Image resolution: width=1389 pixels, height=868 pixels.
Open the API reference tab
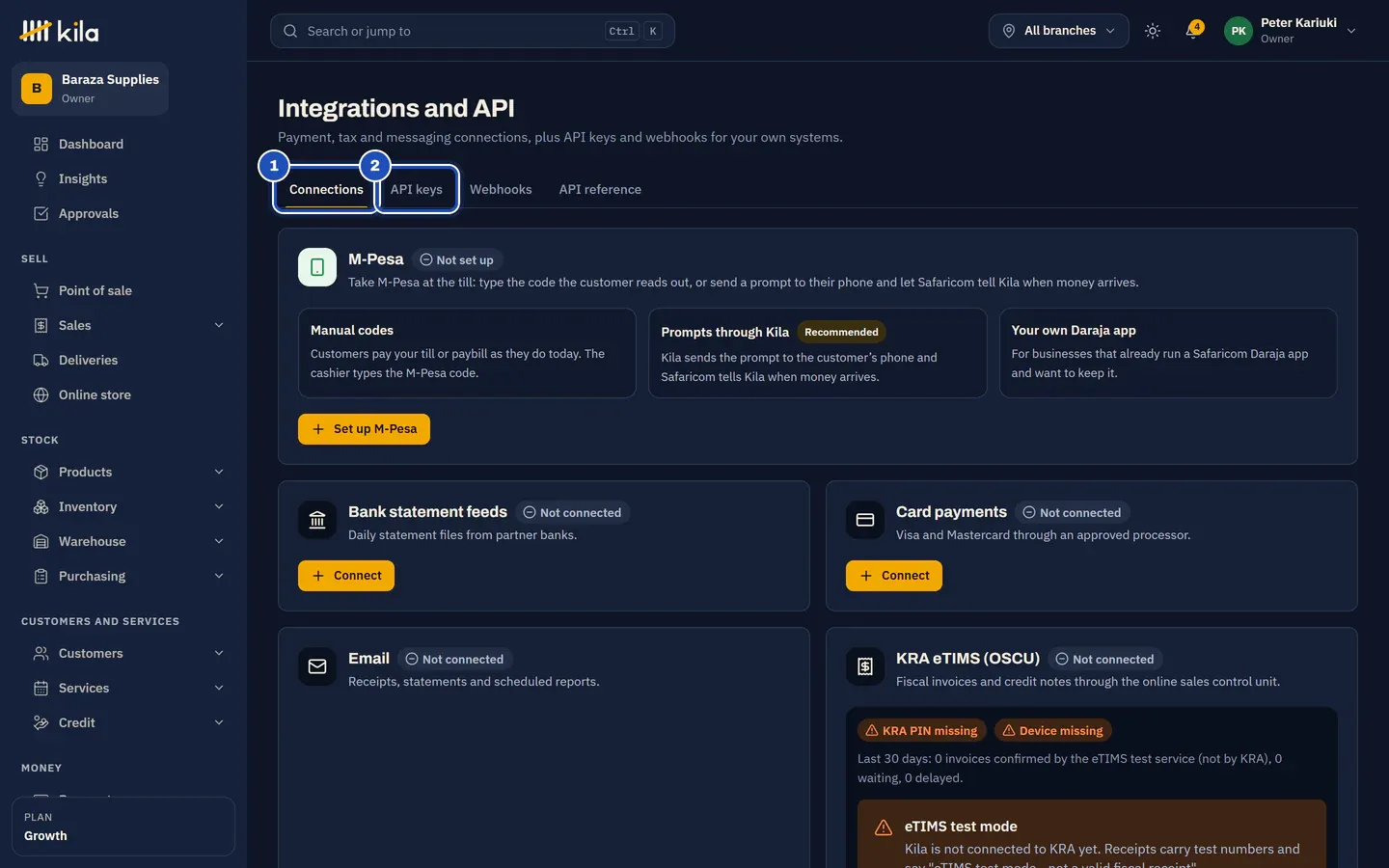[600, 189]
